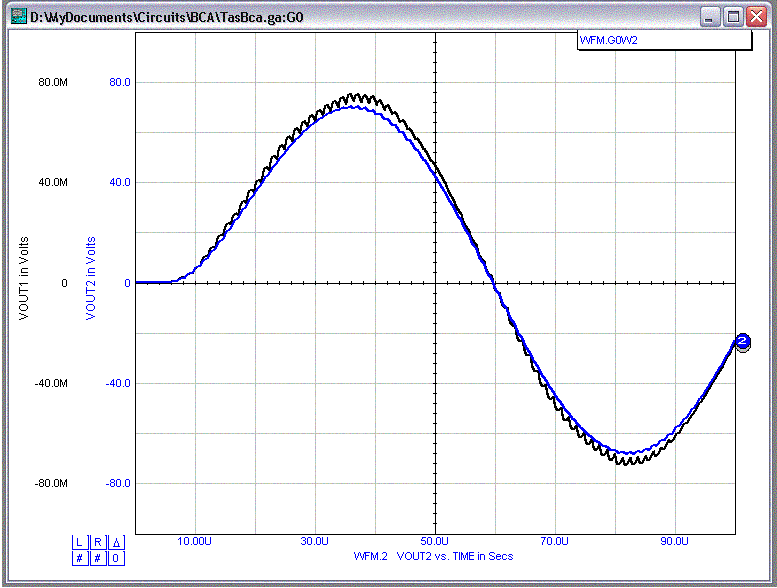The height and width of the screenshot is (588, 777).
Task: Click the title bar file path text
Action: [x=166, y=17]
